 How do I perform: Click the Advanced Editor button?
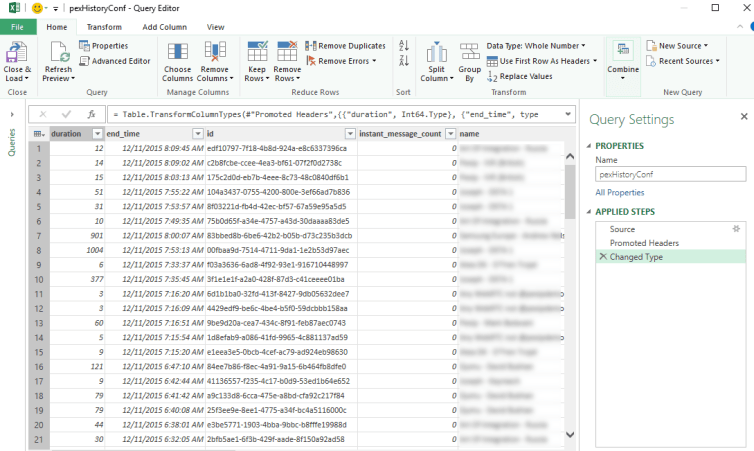115,61
